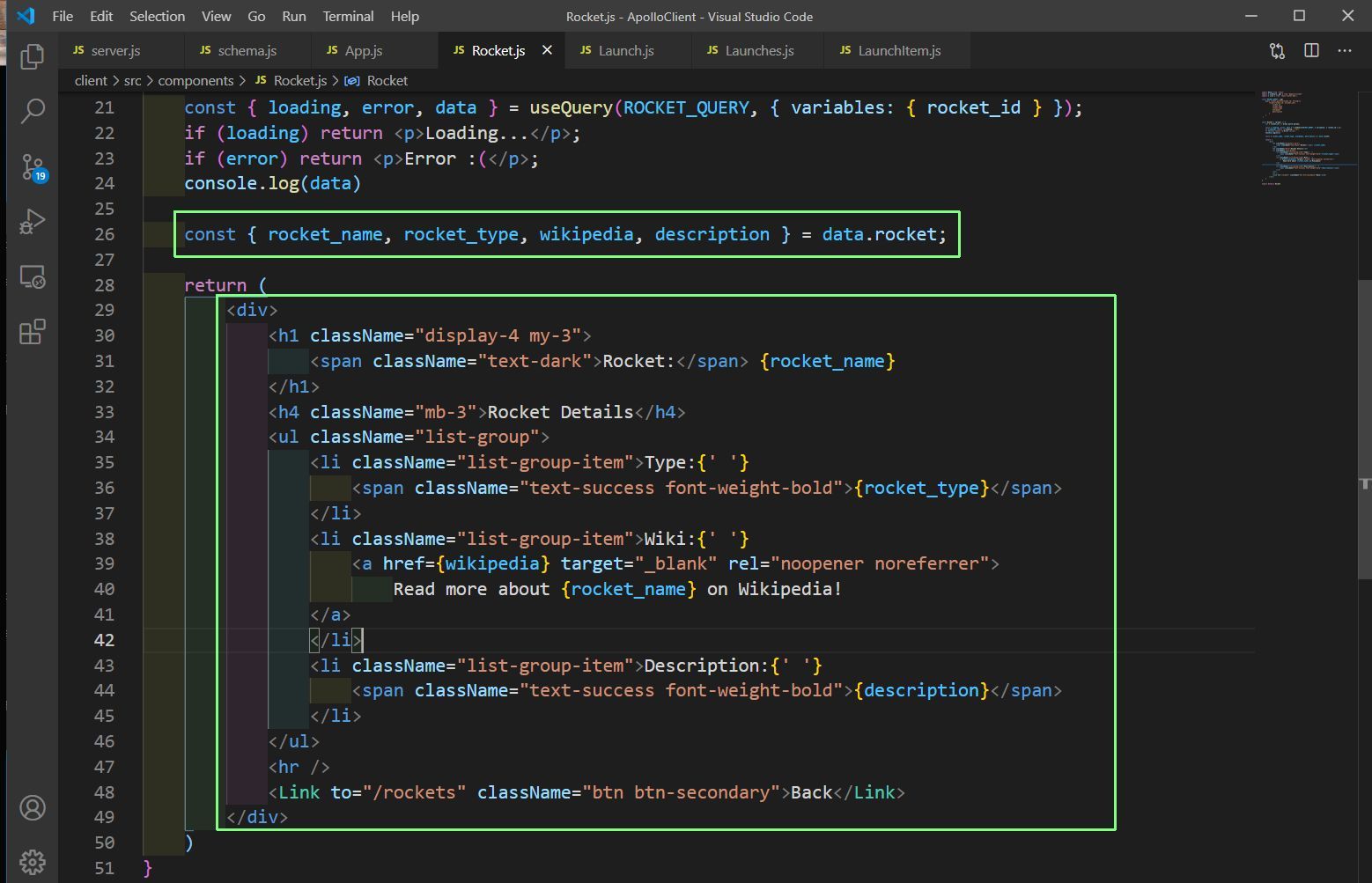Viewport: 1372px width, 883px height.
Task: Click the components breadcrumb segment
Action: [195, 80]
